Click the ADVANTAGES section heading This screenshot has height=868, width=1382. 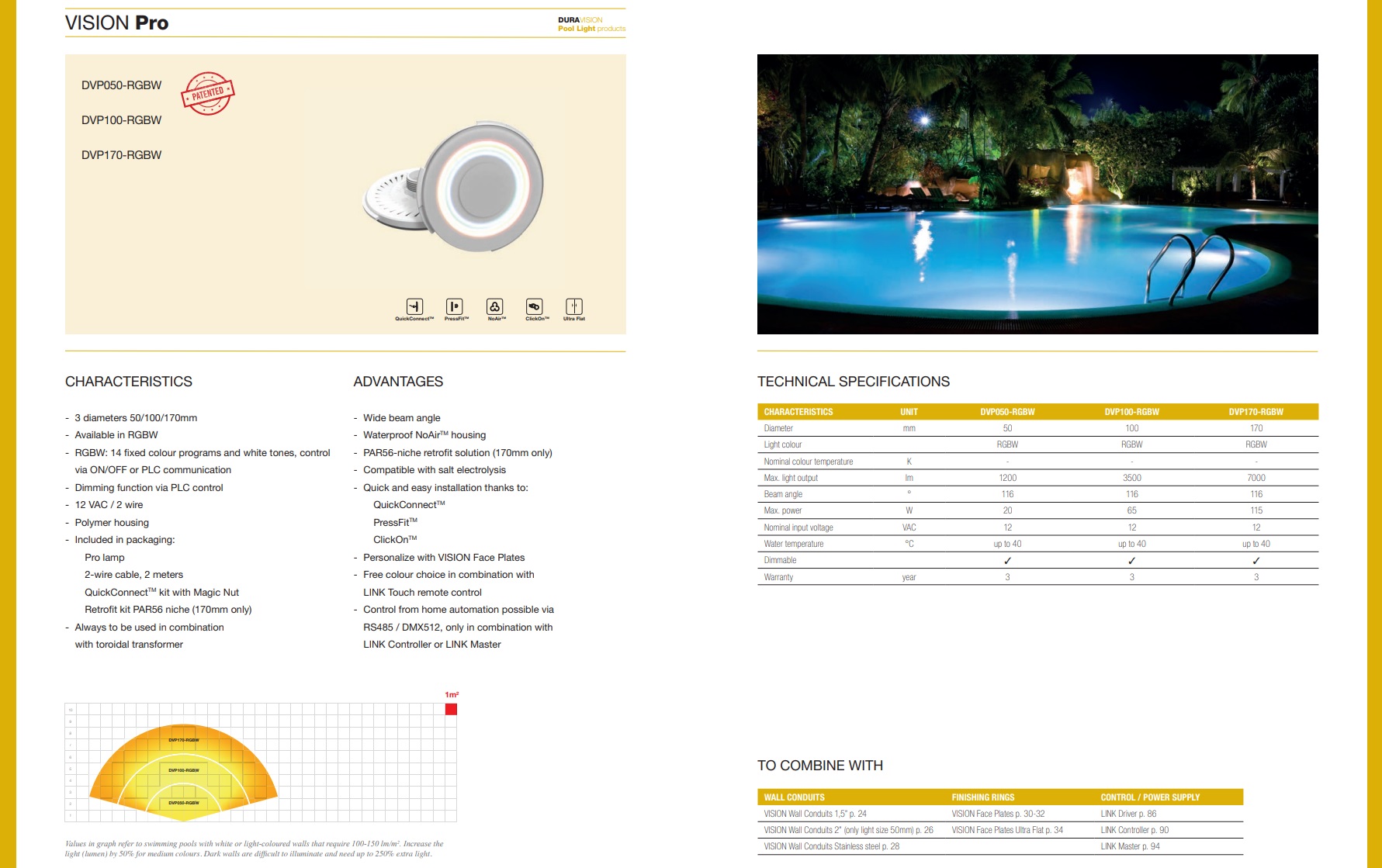click(398, 382)
